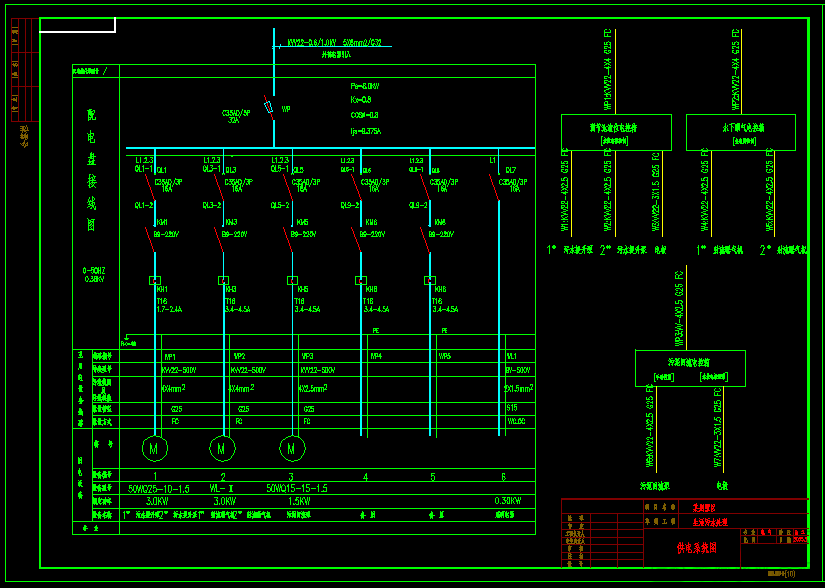Select the Pe=8.0KW parameter text
The width and height of the screenshot is (825, 588).
(365, 86)
